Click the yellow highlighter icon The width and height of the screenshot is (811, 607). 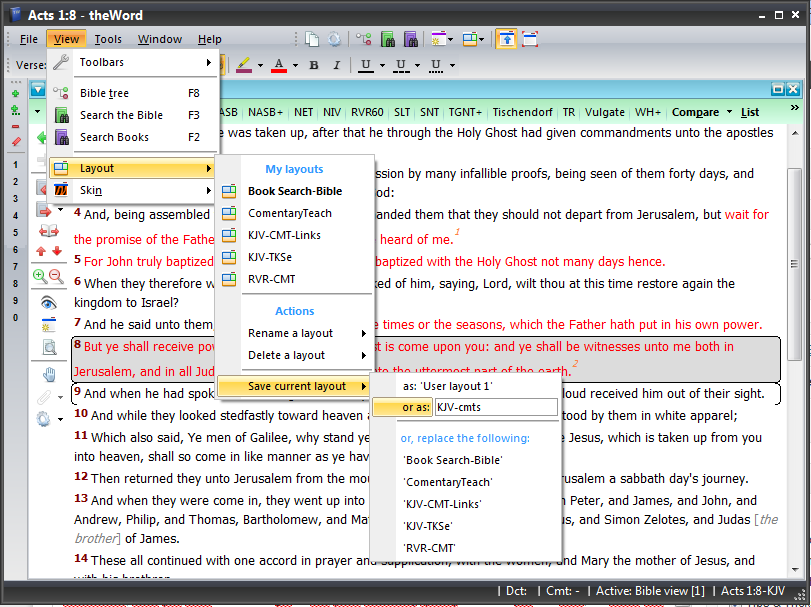pyautogui.click(x=244, y=65)
